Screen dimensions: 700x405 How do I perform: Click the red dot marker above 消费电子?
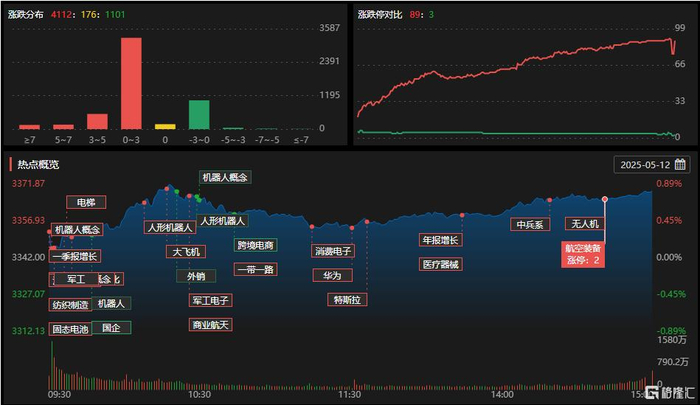[312, 227]
